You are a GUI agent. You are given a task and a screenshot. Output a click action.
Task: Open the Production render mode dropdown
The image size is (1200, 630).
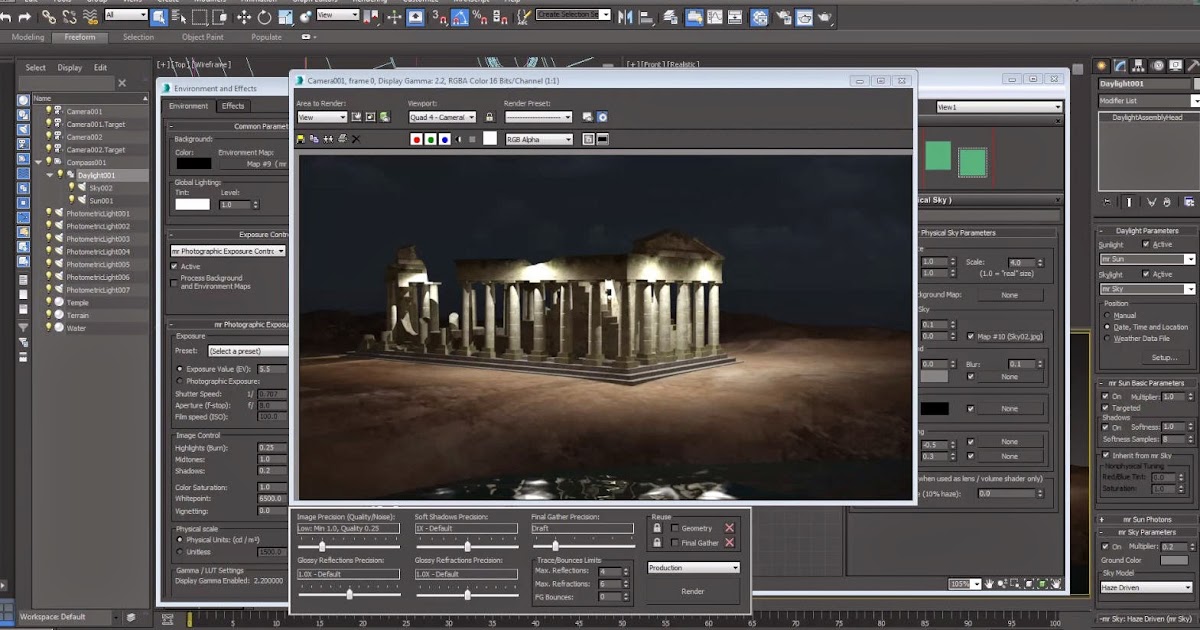pos(693,567)
